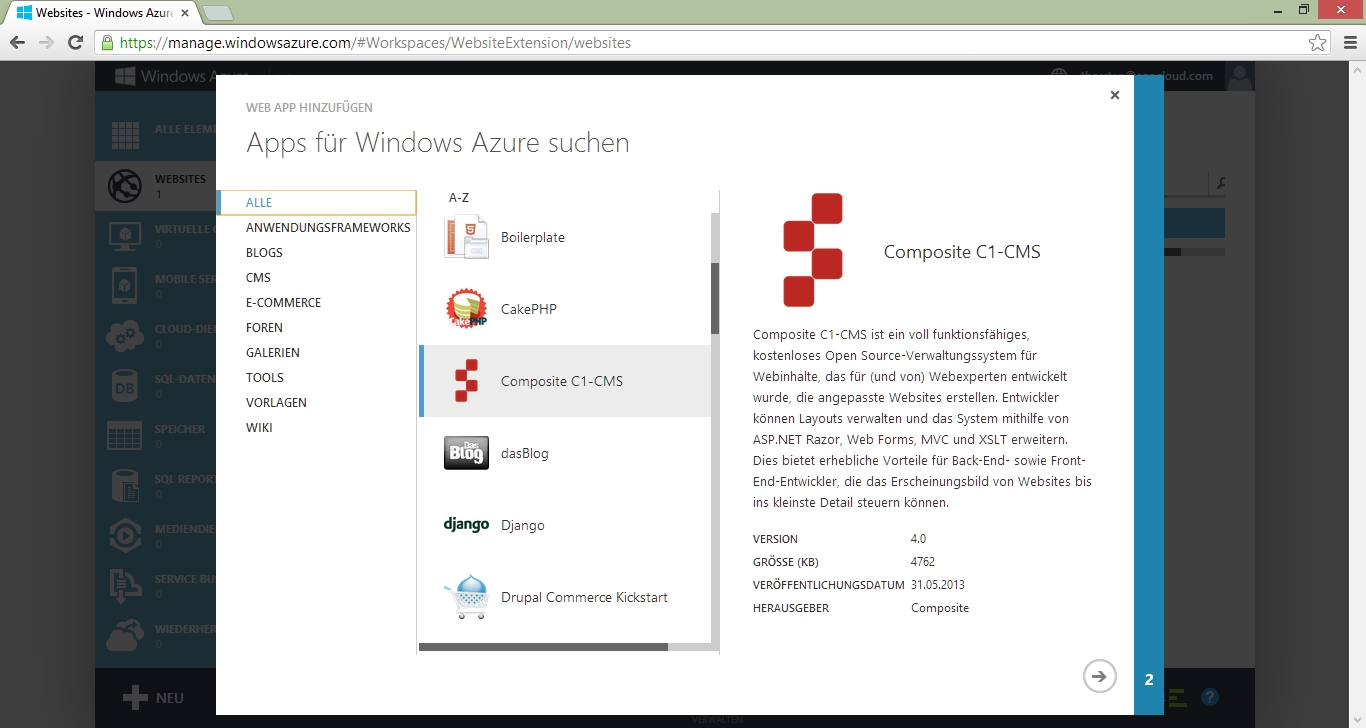1366x728 pixels.
Task: Filter by ANWENDUNGSFRAMEWORKS category
Action: click(x=328, y=228)
